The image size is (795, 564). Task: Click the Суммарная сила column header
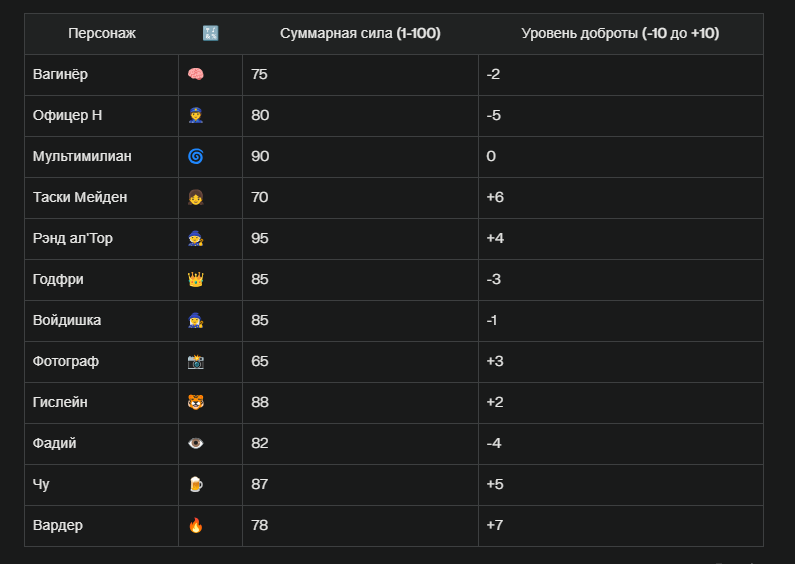click(x=360, y=34)
